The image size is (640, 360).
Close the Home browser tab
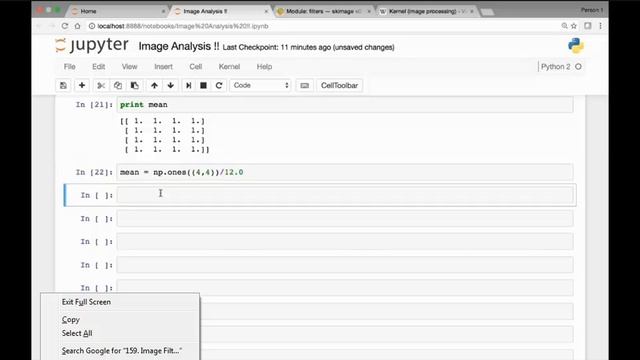(x=164, y=11)
